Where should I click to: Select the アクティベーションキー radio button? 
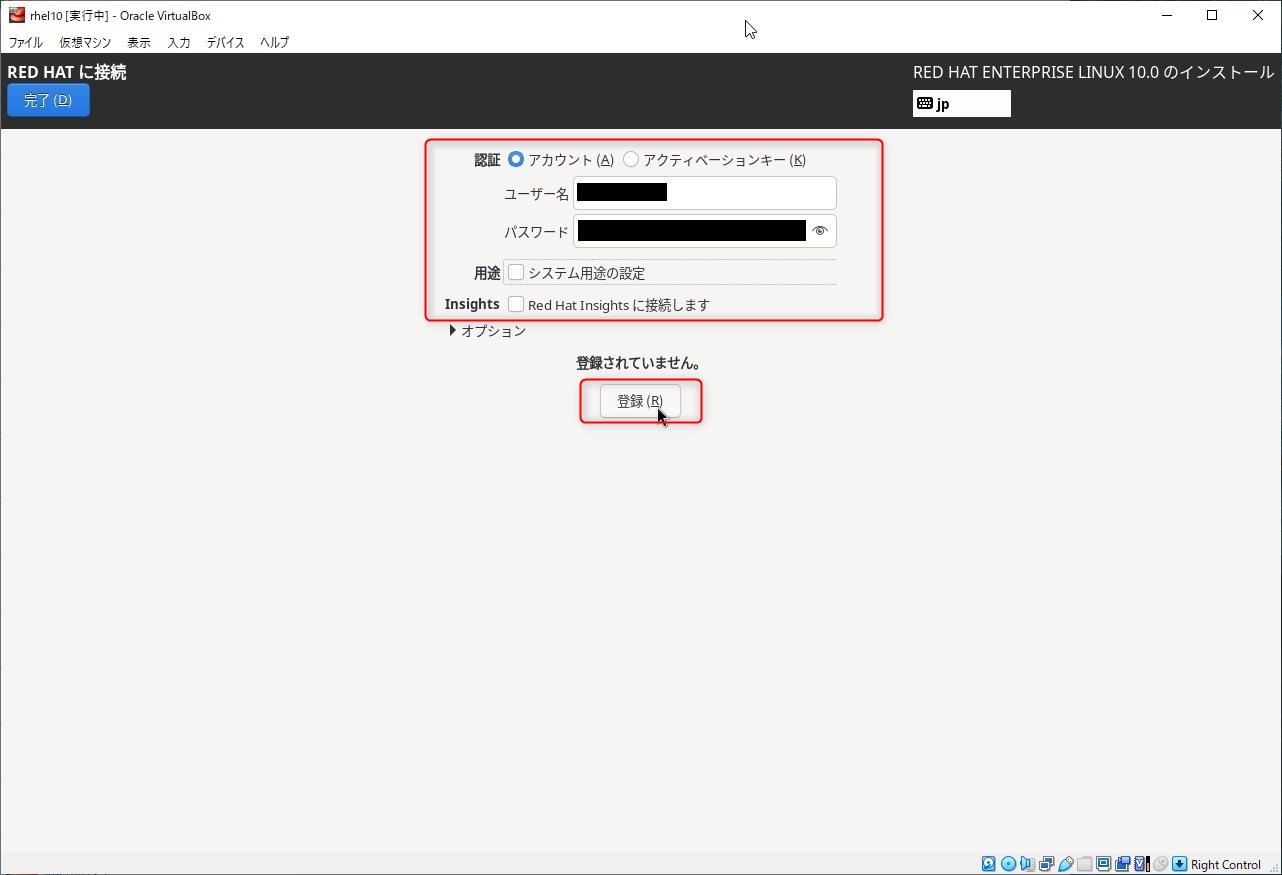click(x=631, y=160)
